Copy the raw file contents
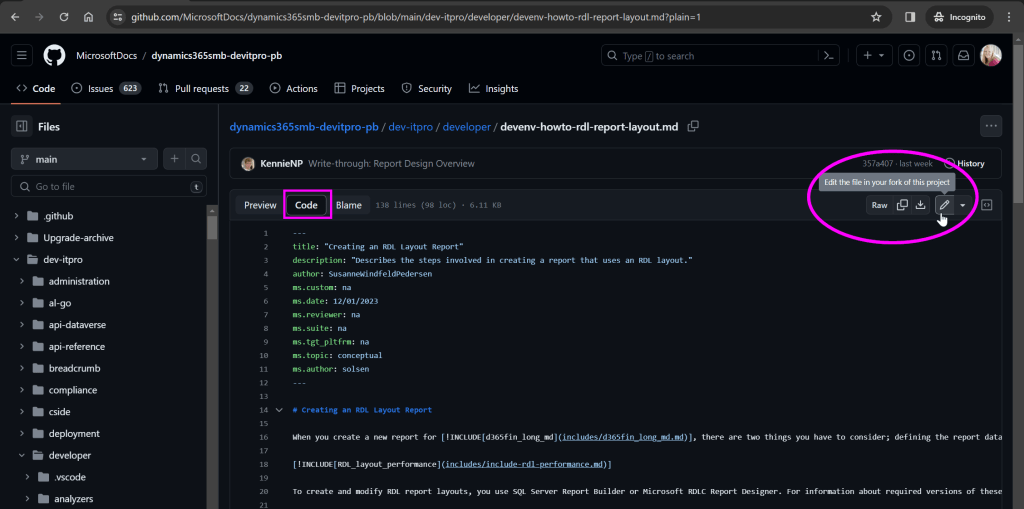 point(903,205)
